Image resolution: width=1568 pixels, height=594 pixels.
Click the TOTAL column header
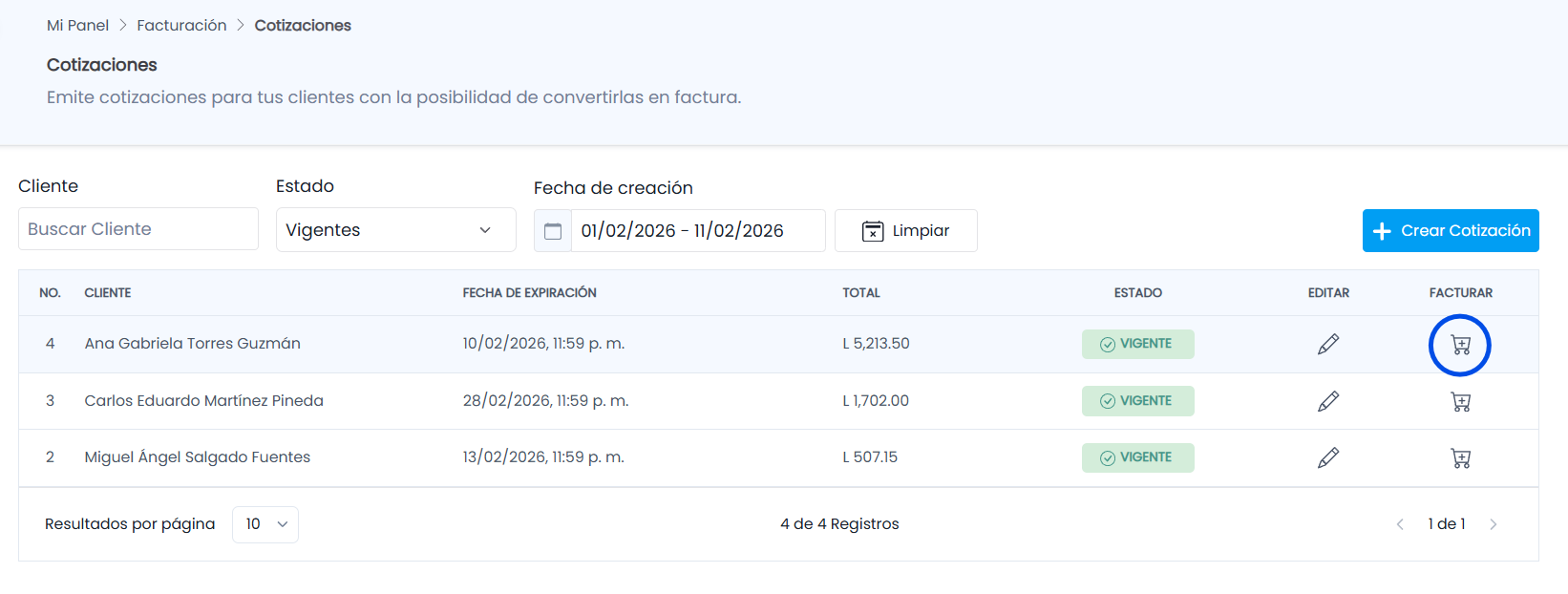[861, 293]
